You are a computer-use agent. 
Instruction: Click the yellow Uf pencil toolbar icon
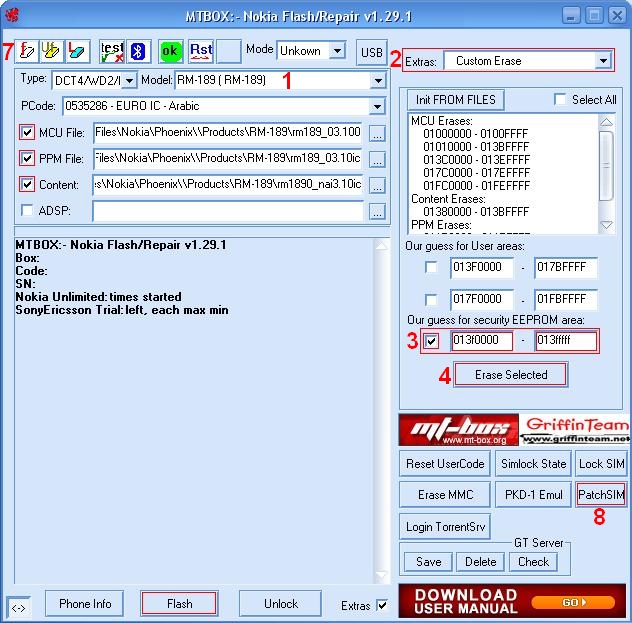pos(51,51)
